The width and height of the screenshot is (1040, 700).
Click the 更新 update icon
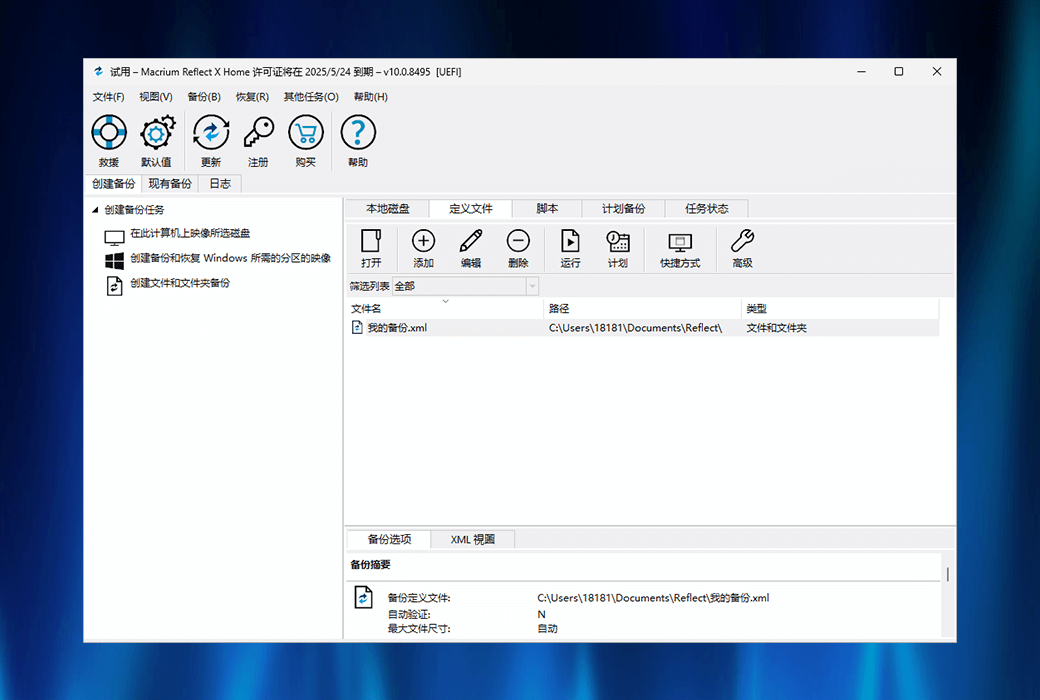(211, 133)
